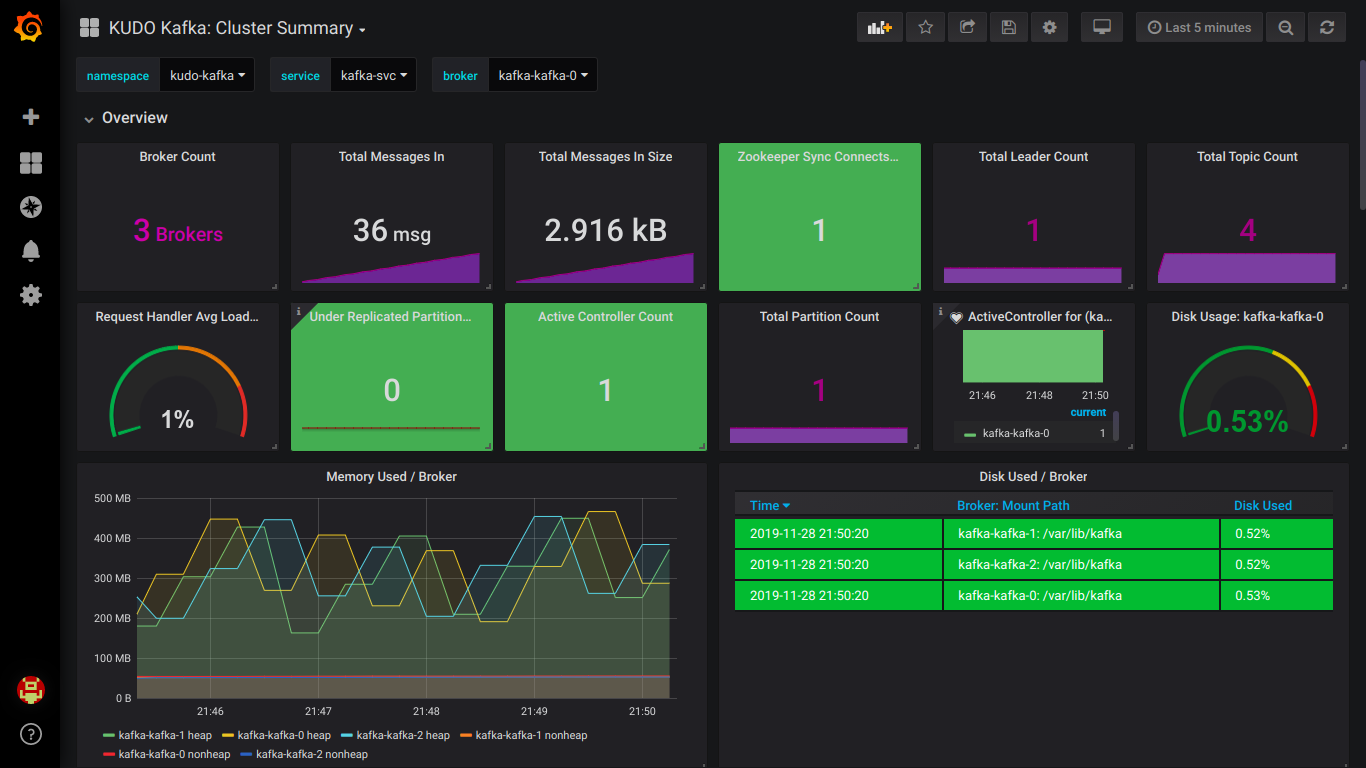
Task: Open the Configuration gear in sidebar
Action: point(31,295)
